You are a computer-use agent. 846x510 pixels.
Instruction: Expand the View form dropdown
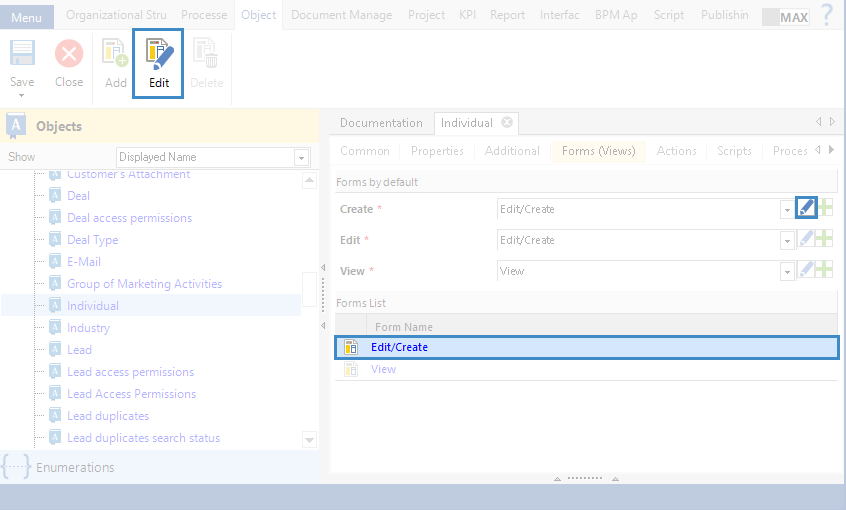tap(786, 271)
